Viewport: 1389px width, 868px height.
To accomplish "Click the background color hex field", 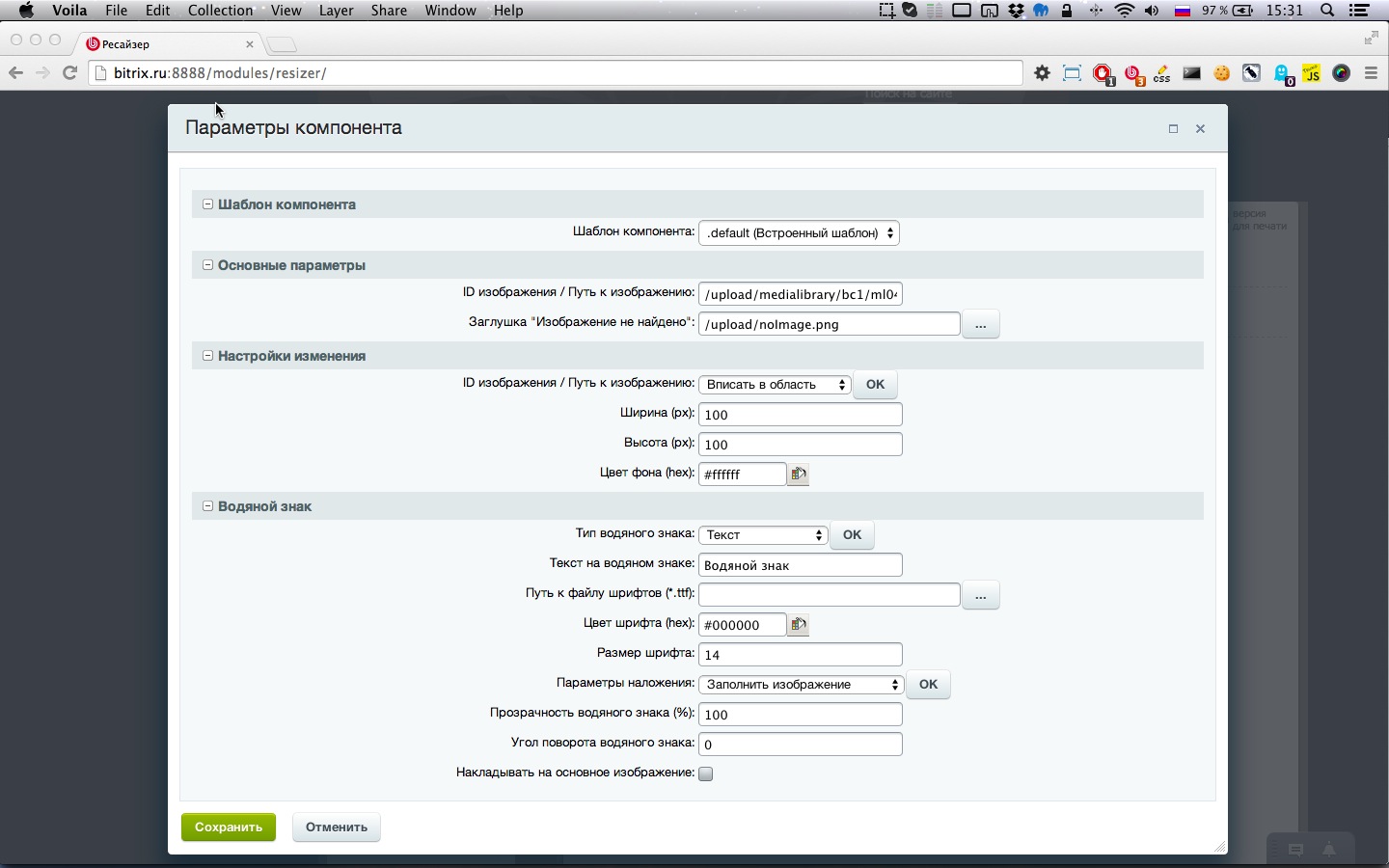I will tap(743, 475).
